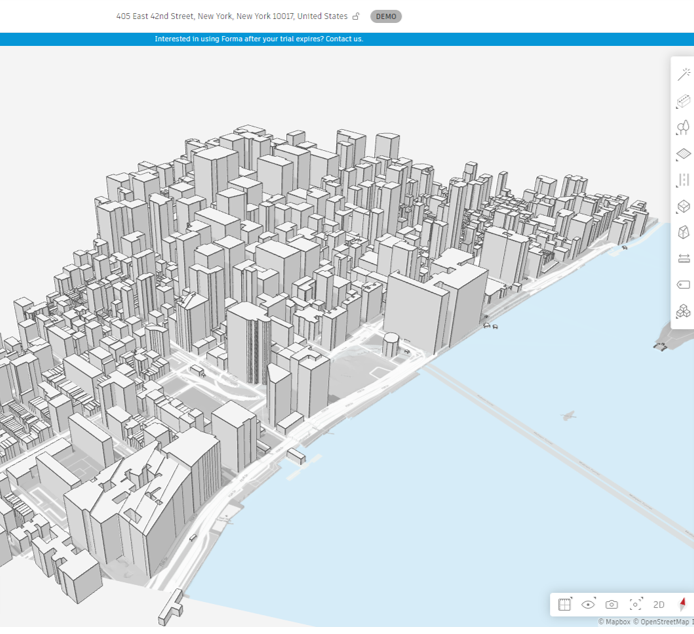Click the tag label tool

pos(684,285)
